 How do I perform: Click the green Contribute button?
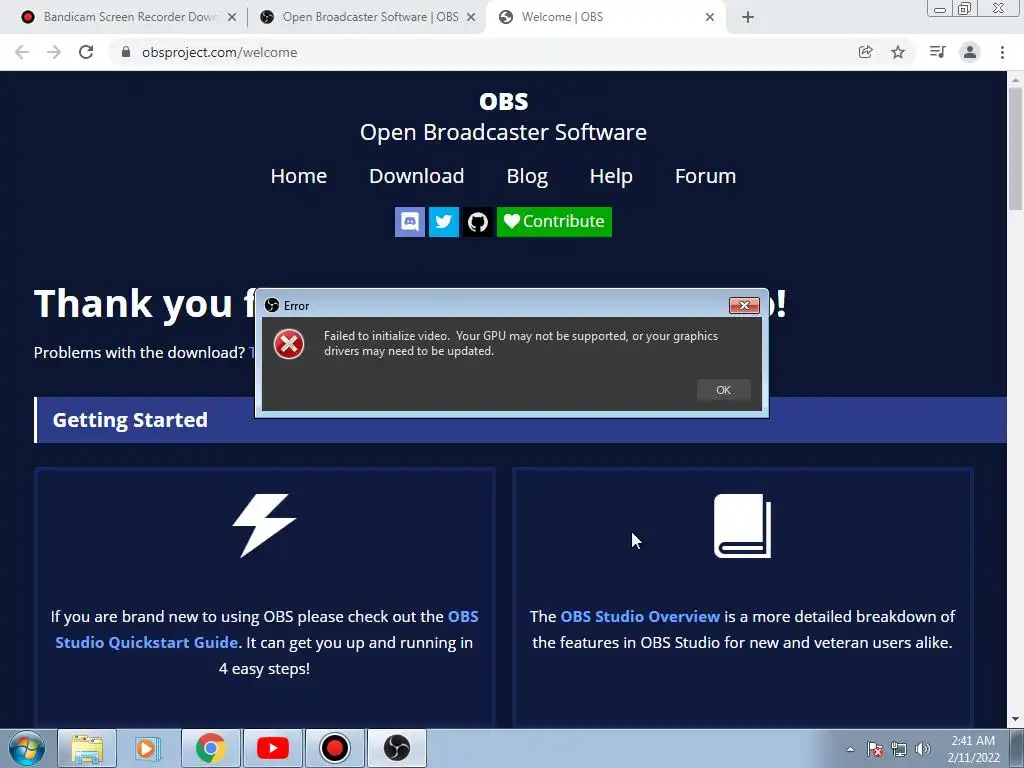coord(554,221)
